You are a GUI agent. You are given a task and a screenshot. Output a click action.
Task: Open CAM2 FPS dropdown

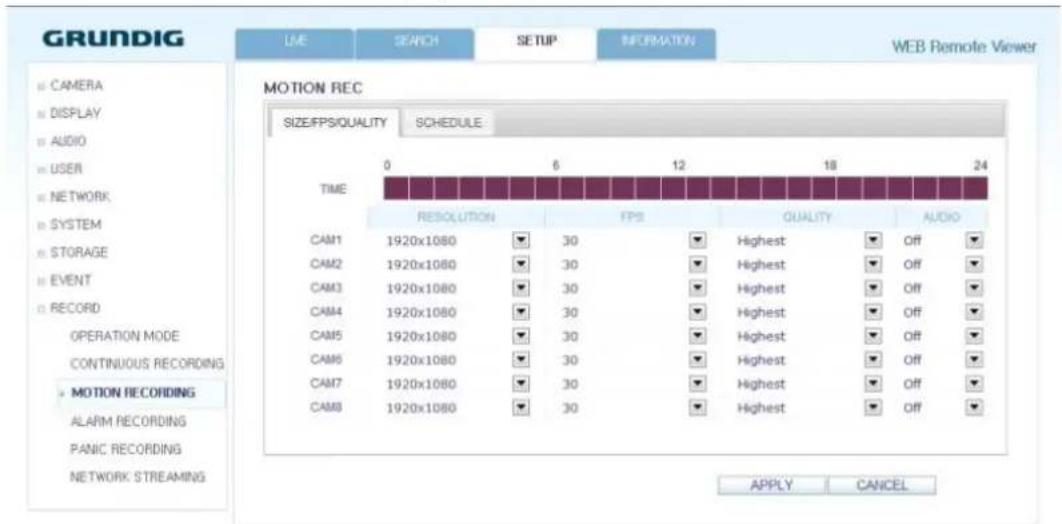click(696, 264)
